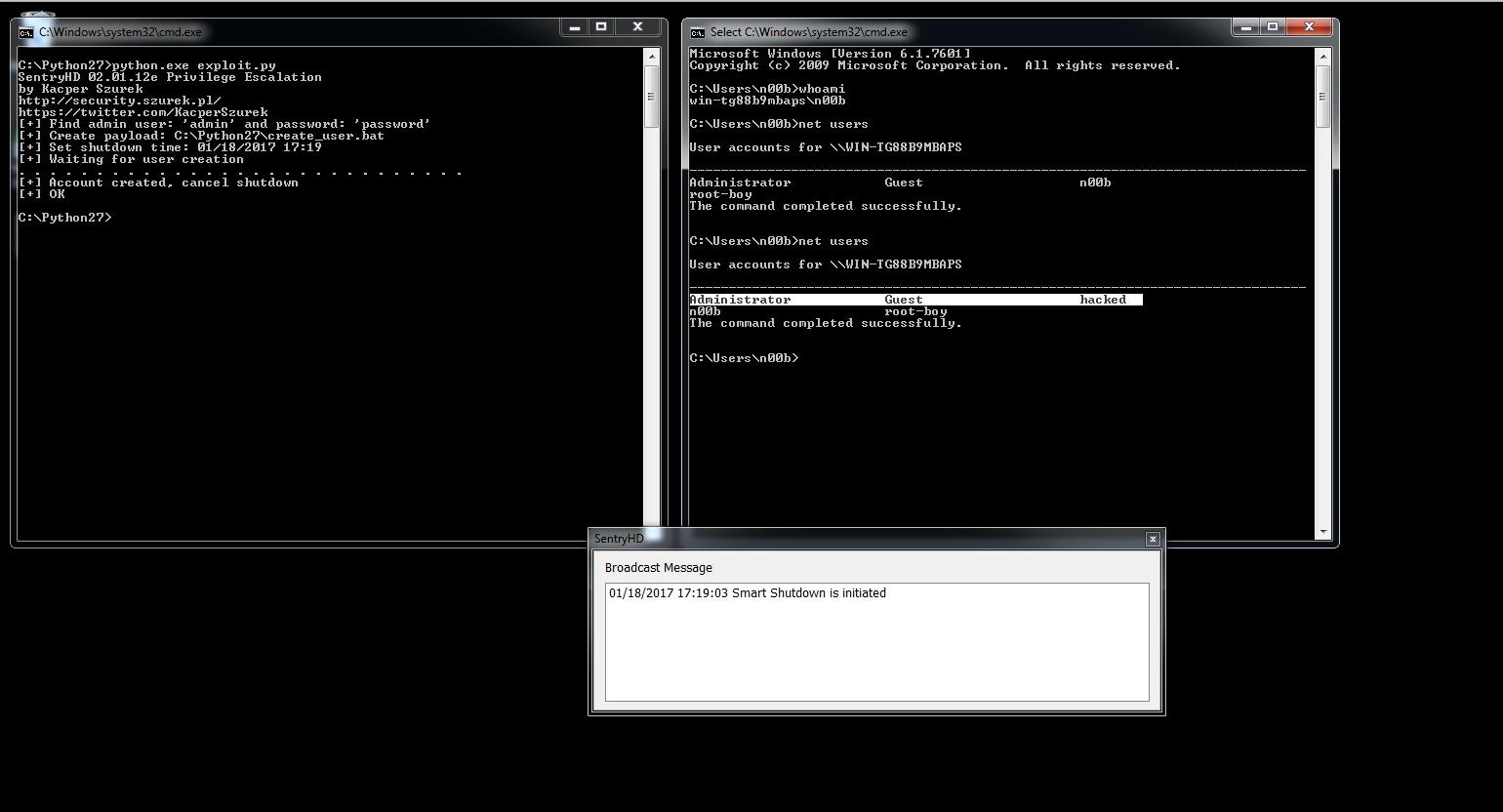Click the highlighted 'hacked' username
Screen dimensions: 1503x812
tap(1103, 300)
